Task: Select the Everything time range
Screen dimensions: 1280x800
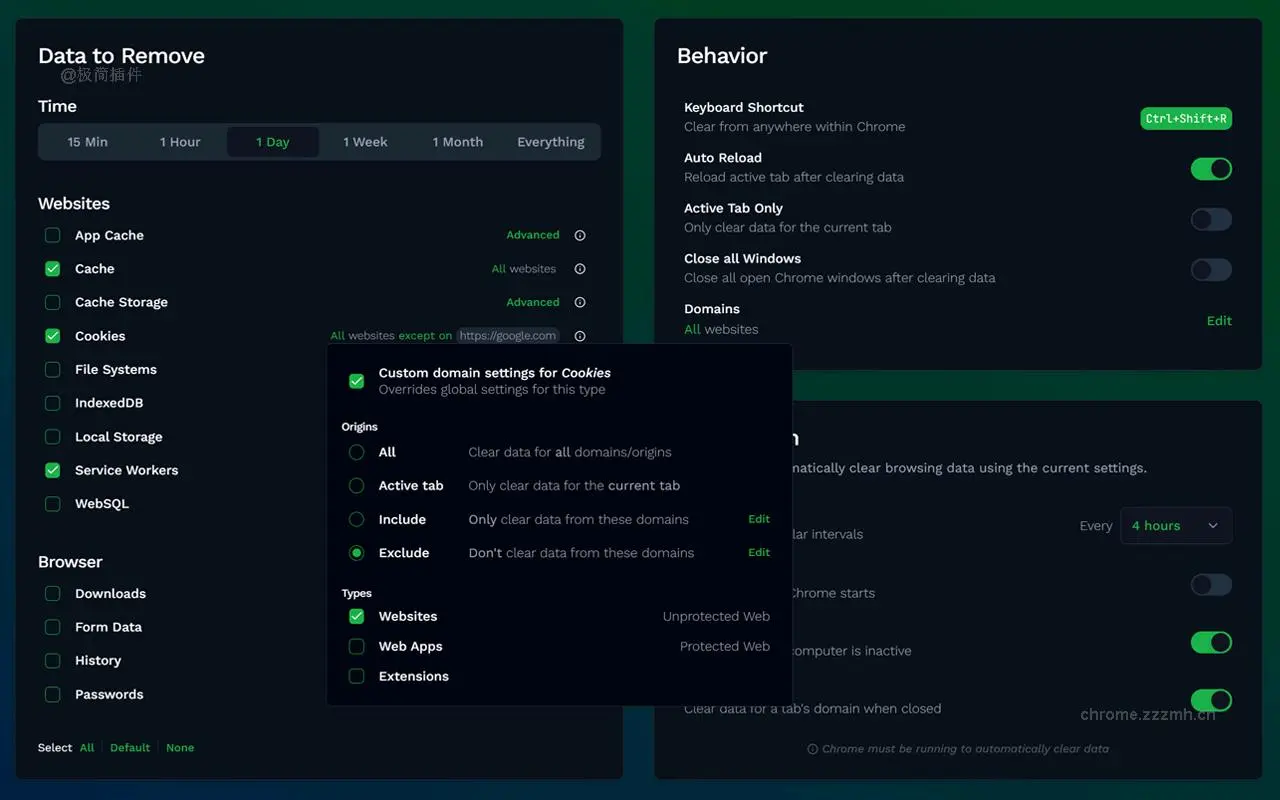Action: click(x=550, y=141)
